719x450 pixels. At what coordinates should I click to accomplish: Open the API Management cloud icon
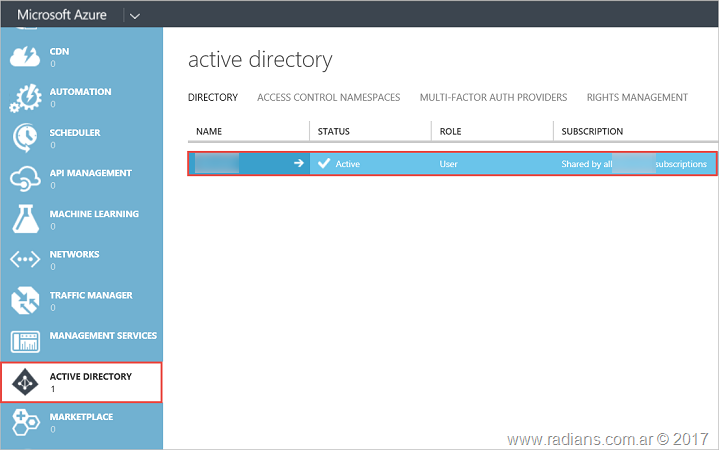click(x=24, y=178)
